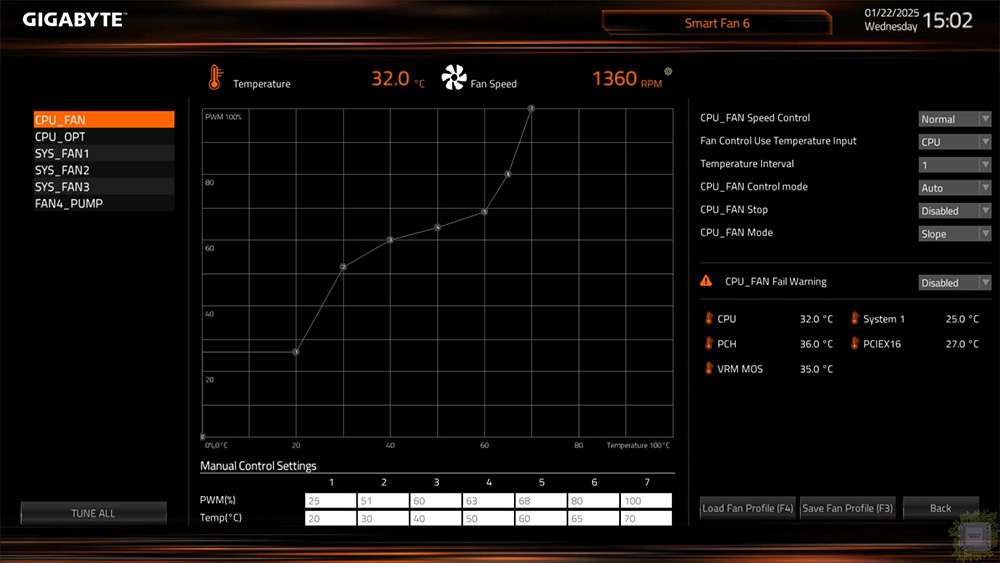This screenshot has width=1000, height=563.
Task: Click the PCH 36.0 °C value
Action: [x=816, y=344]
